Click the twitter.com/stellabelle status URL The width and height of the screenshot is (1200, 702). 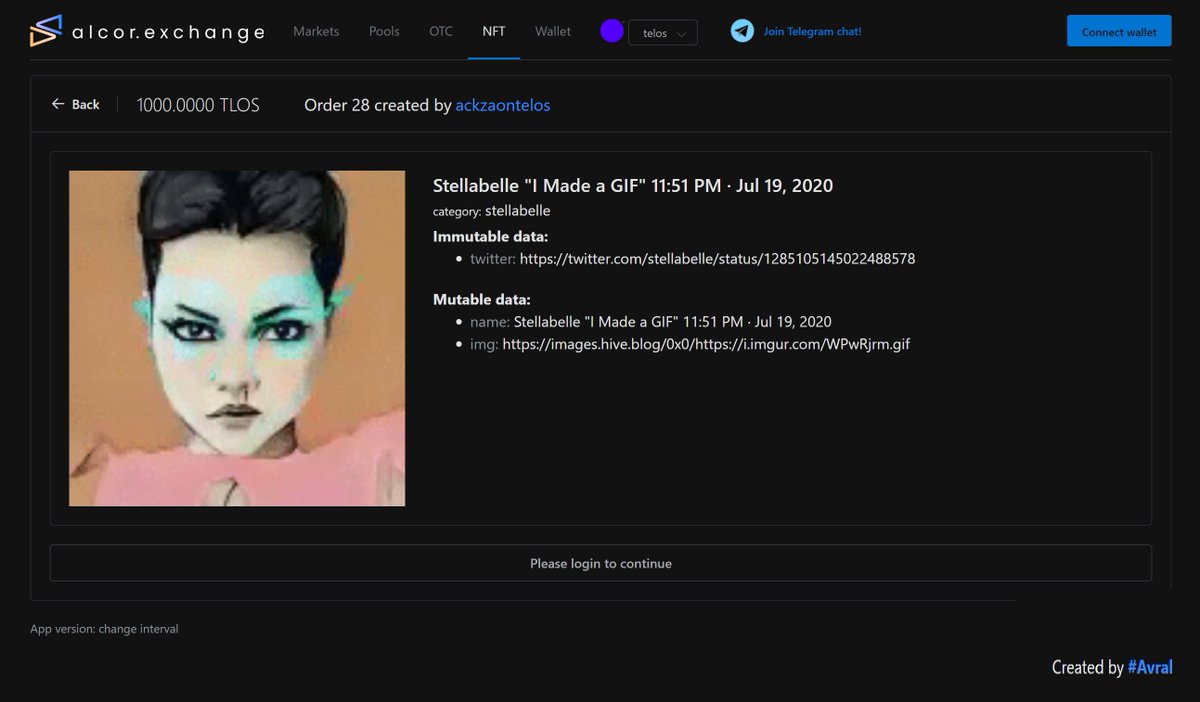coord(717,259)
